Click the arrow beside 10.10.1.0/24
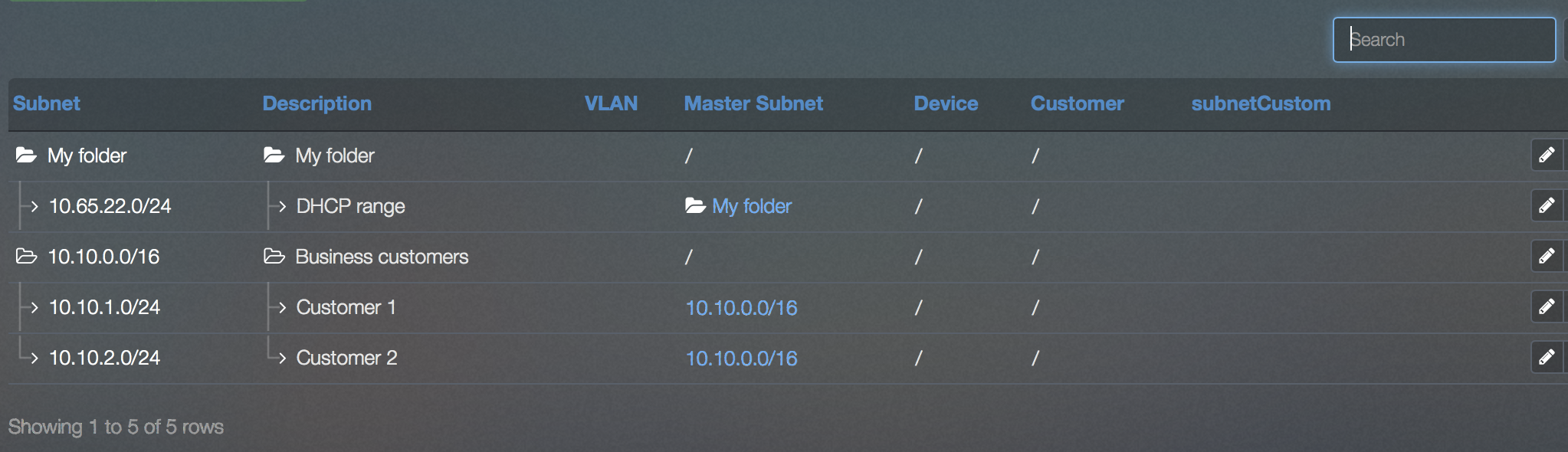This screenshot has height=452, width=1568. click(33, 307)
